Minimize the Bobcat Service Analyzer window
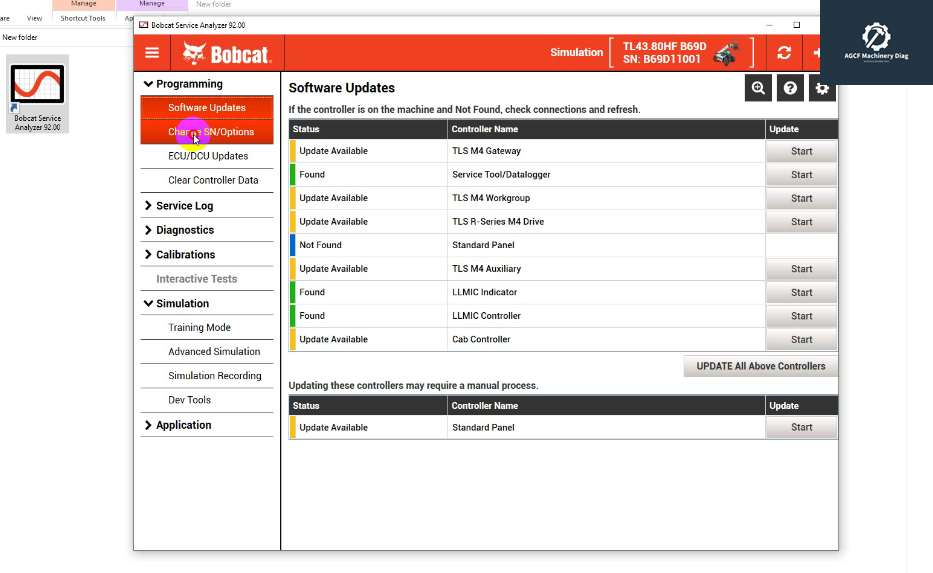This screenshot has width=933, height=573. (x=769, y=25)
